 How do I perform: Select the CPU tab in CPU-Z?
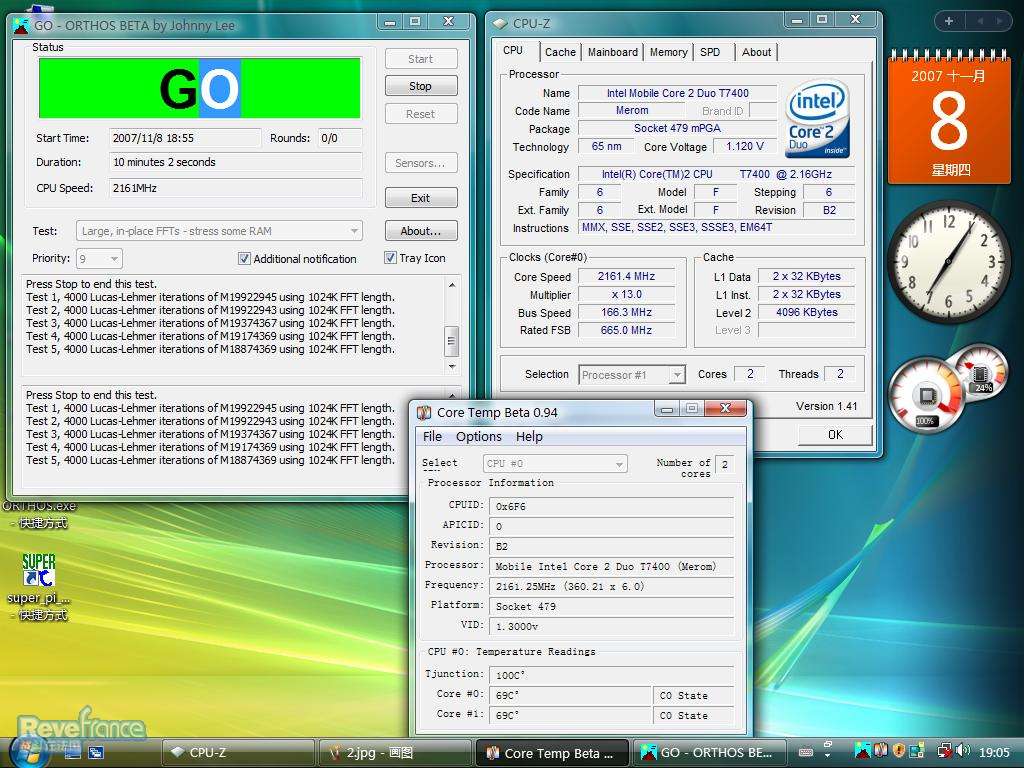[513, 51]
